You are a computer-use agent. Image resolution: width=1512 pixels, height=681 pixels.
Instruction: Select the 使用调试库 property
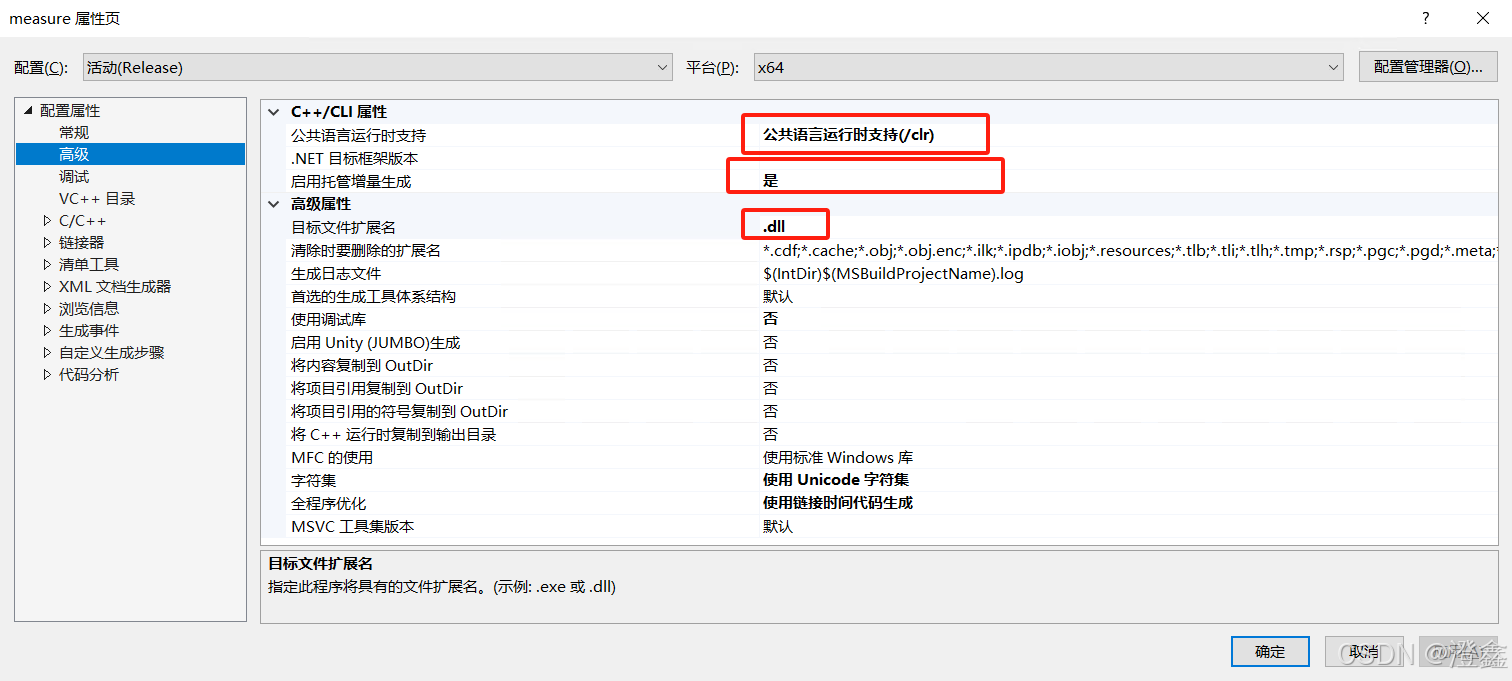(328, 319)
